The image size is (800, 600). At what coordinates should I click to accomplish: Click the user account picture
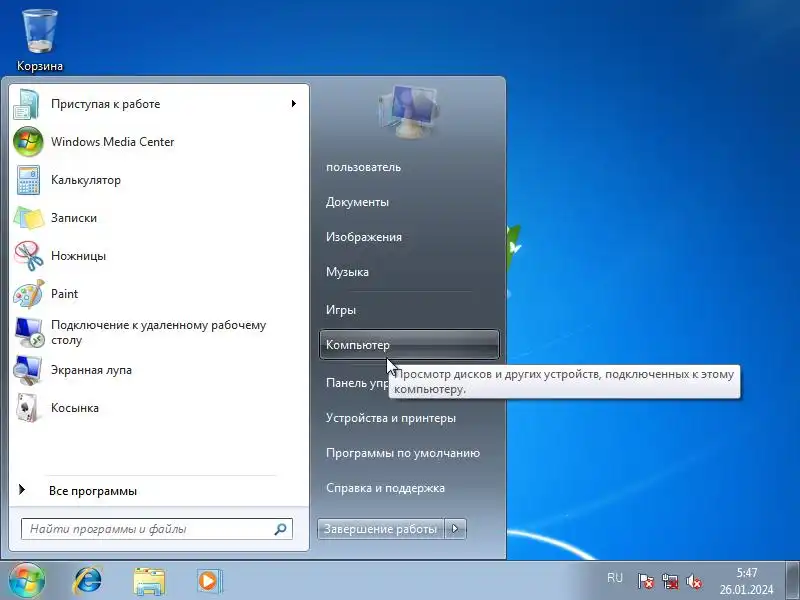409,111
